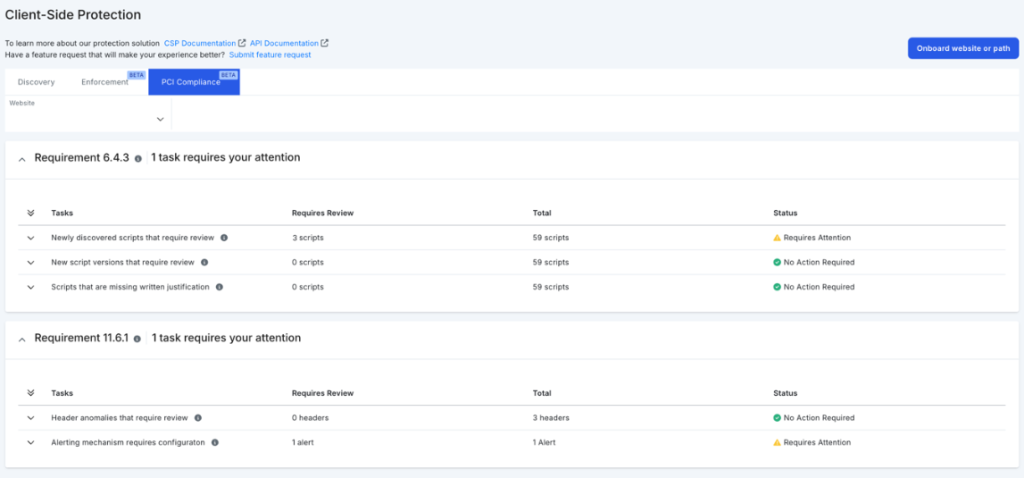
Task: Click info icon for new script versions
Action: [204, 263]
